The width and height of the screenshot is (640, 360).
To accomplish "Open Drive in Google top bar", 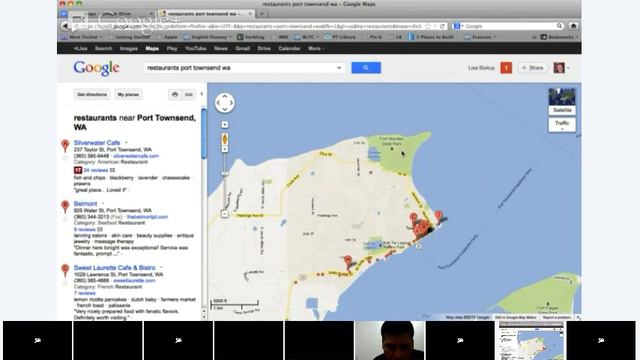I will (x=264, y=49).
